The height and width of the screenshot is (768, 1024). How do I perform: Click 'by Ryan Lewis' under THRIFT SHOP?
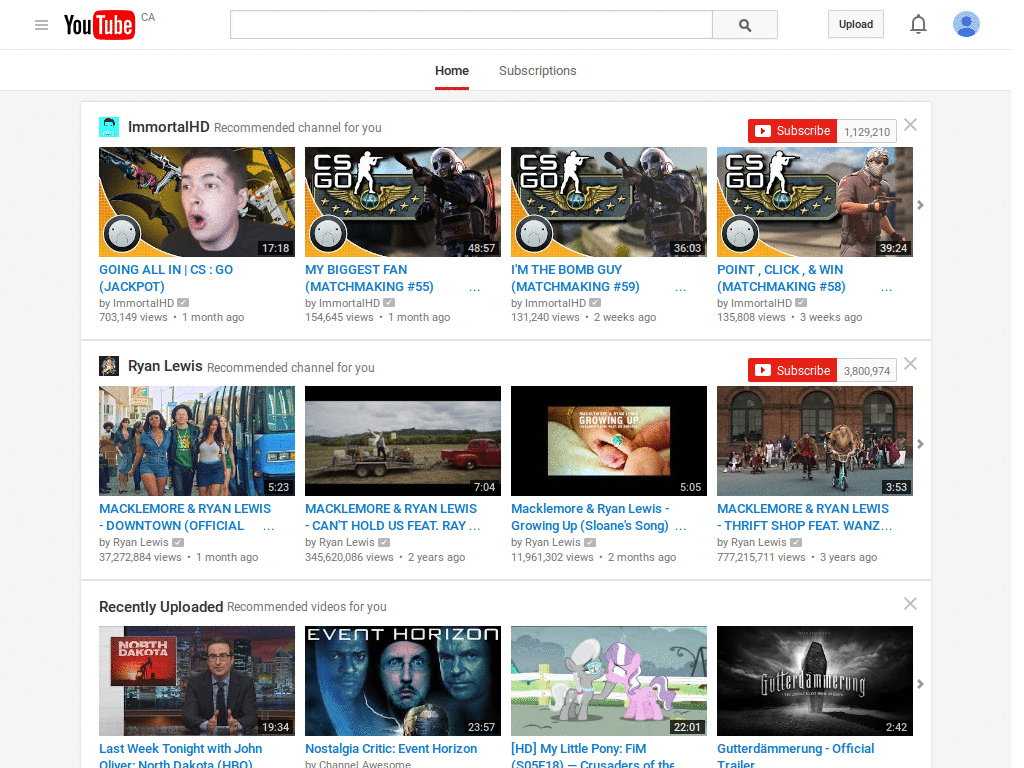752,542
